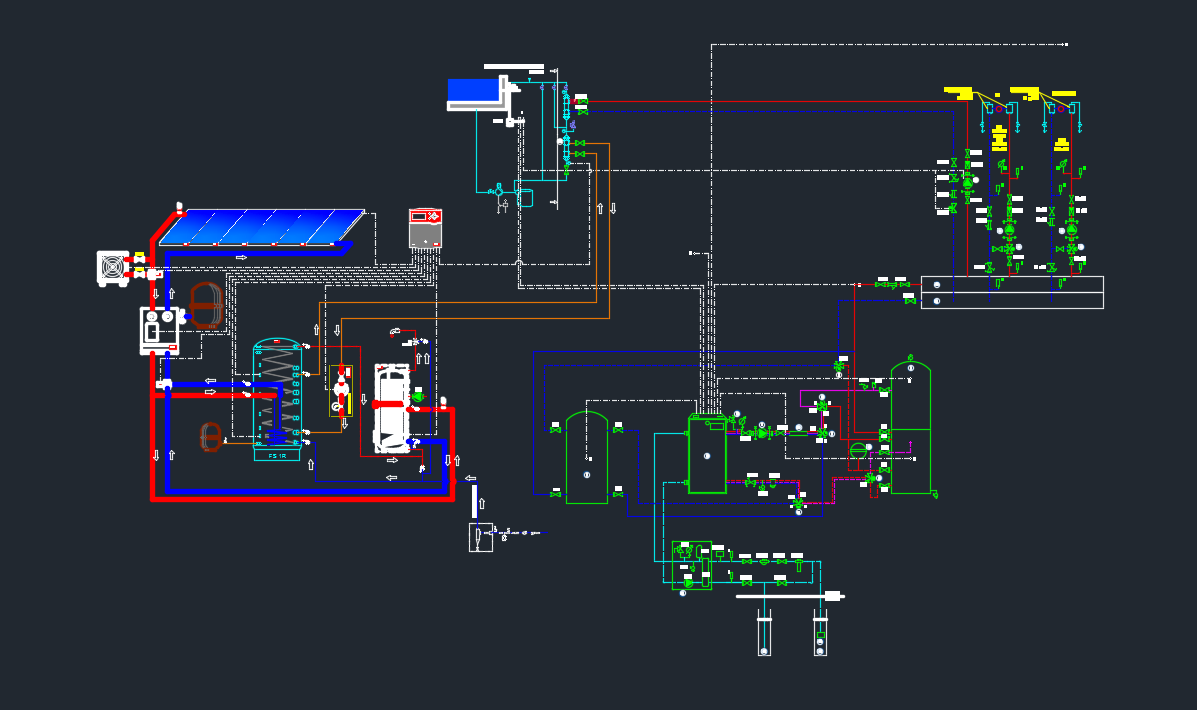The image size is (1197, 710).
Task: Click the outdoor heat pump fan unit
Action: coord(113,268)
